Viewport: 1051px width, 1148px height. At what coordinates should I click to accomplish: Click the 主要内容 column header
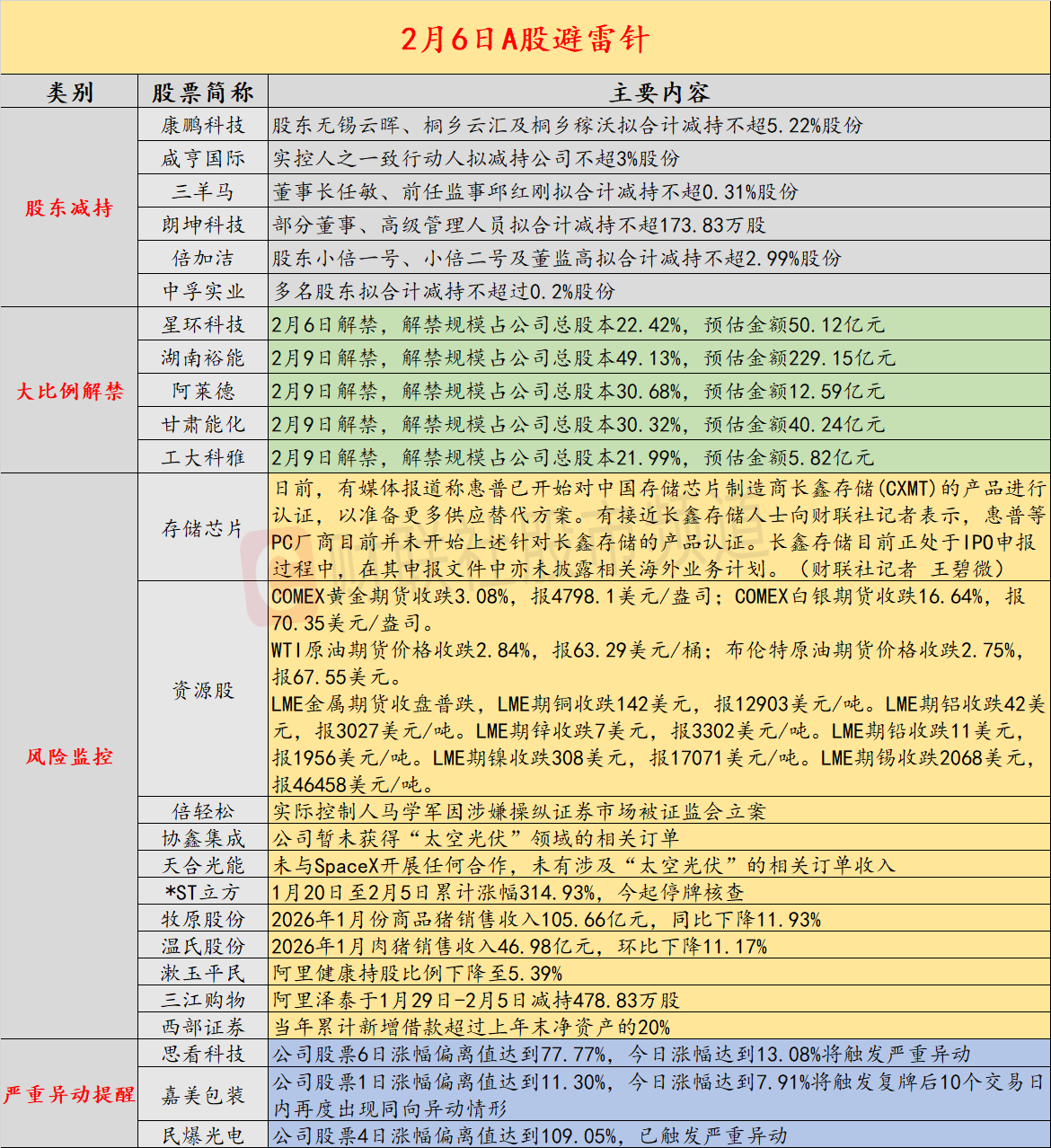[658, 93]
